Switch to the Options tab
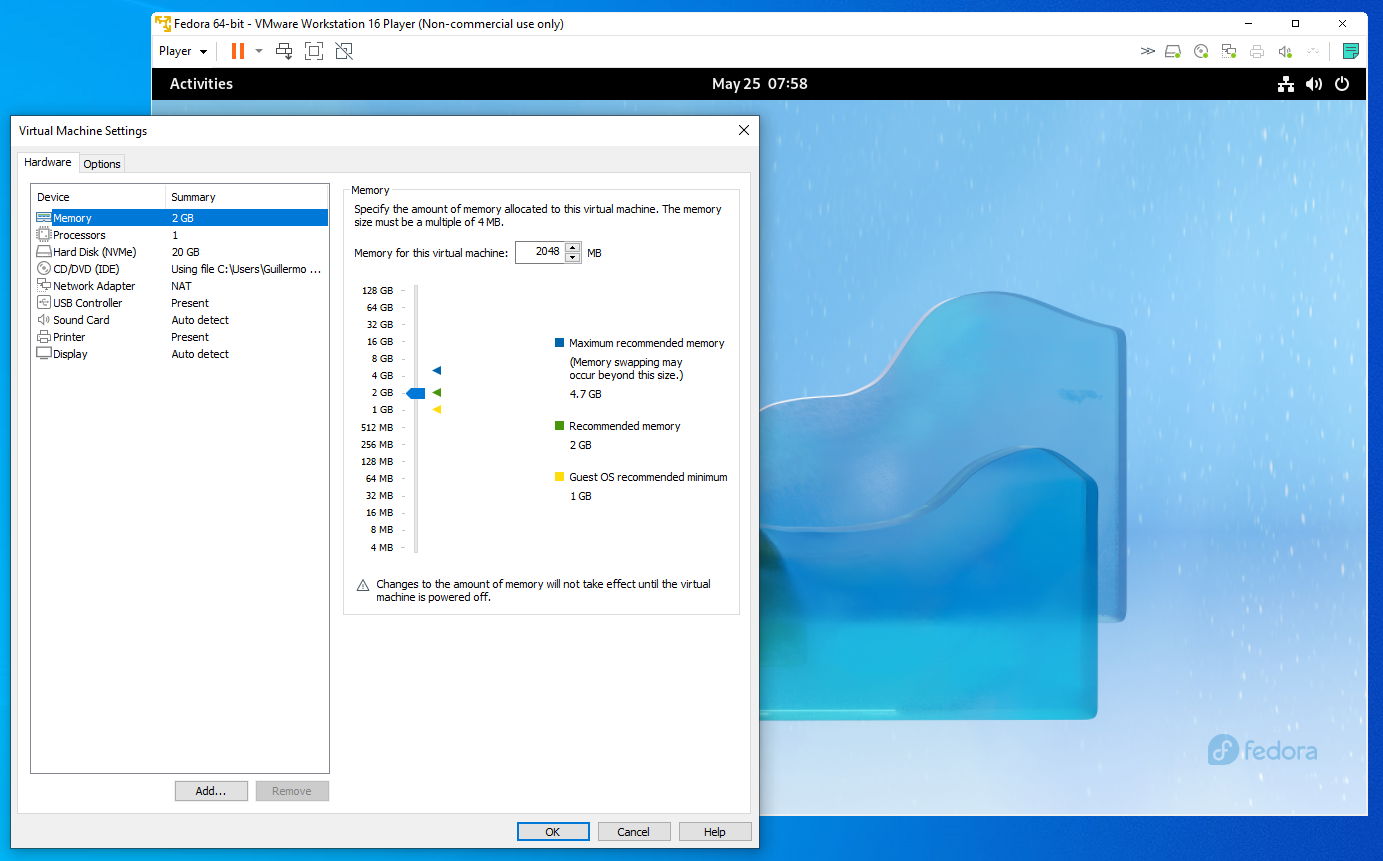This screenshot has width=1383, height=861. click(x=102, y=164)
